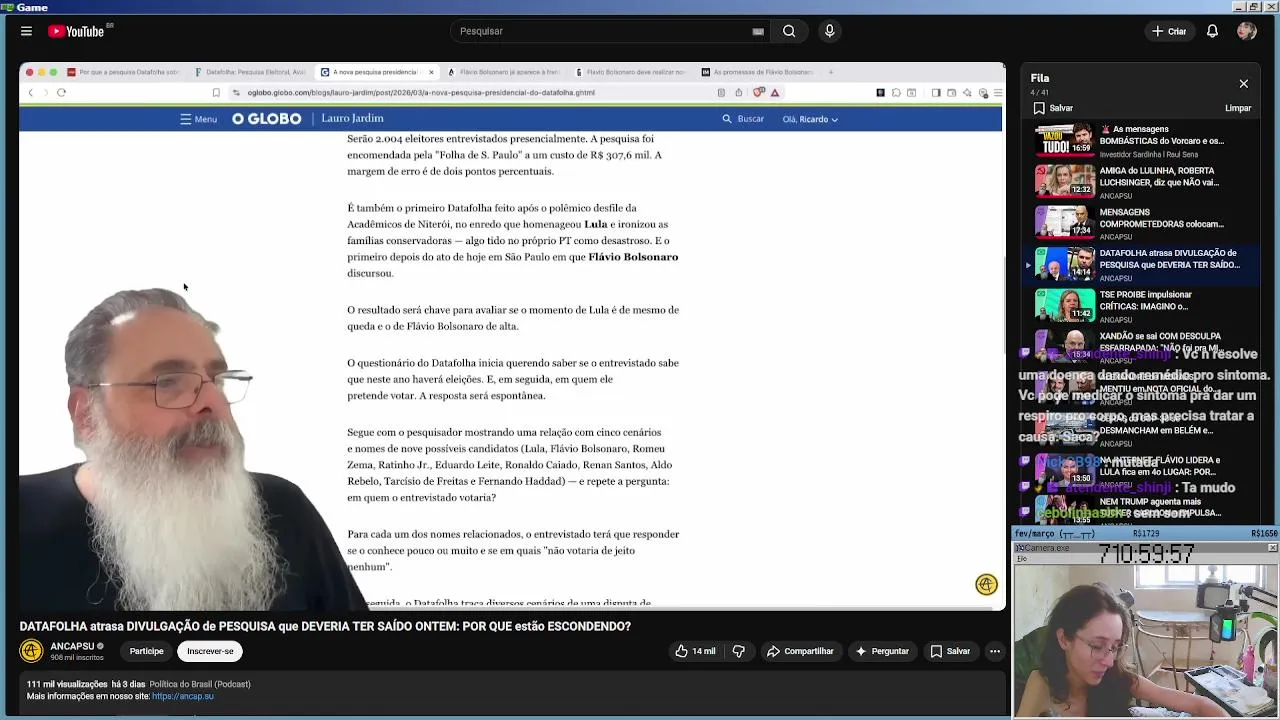Image resolution: width=1280 pixels, height=720 pixels.
Task: Clear the queue with Limpar
Action: coord(1238,108)
